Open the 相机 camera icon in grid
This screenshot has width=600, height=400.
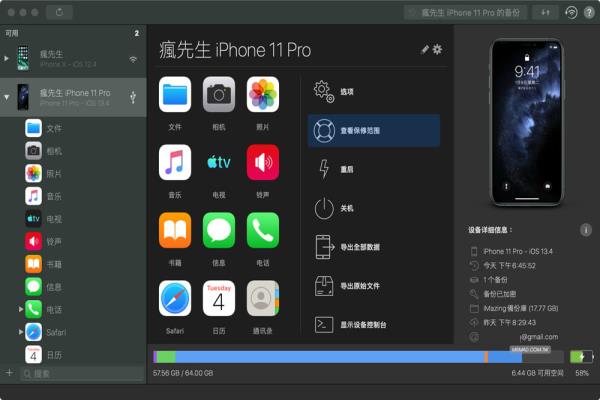[219, 94]
